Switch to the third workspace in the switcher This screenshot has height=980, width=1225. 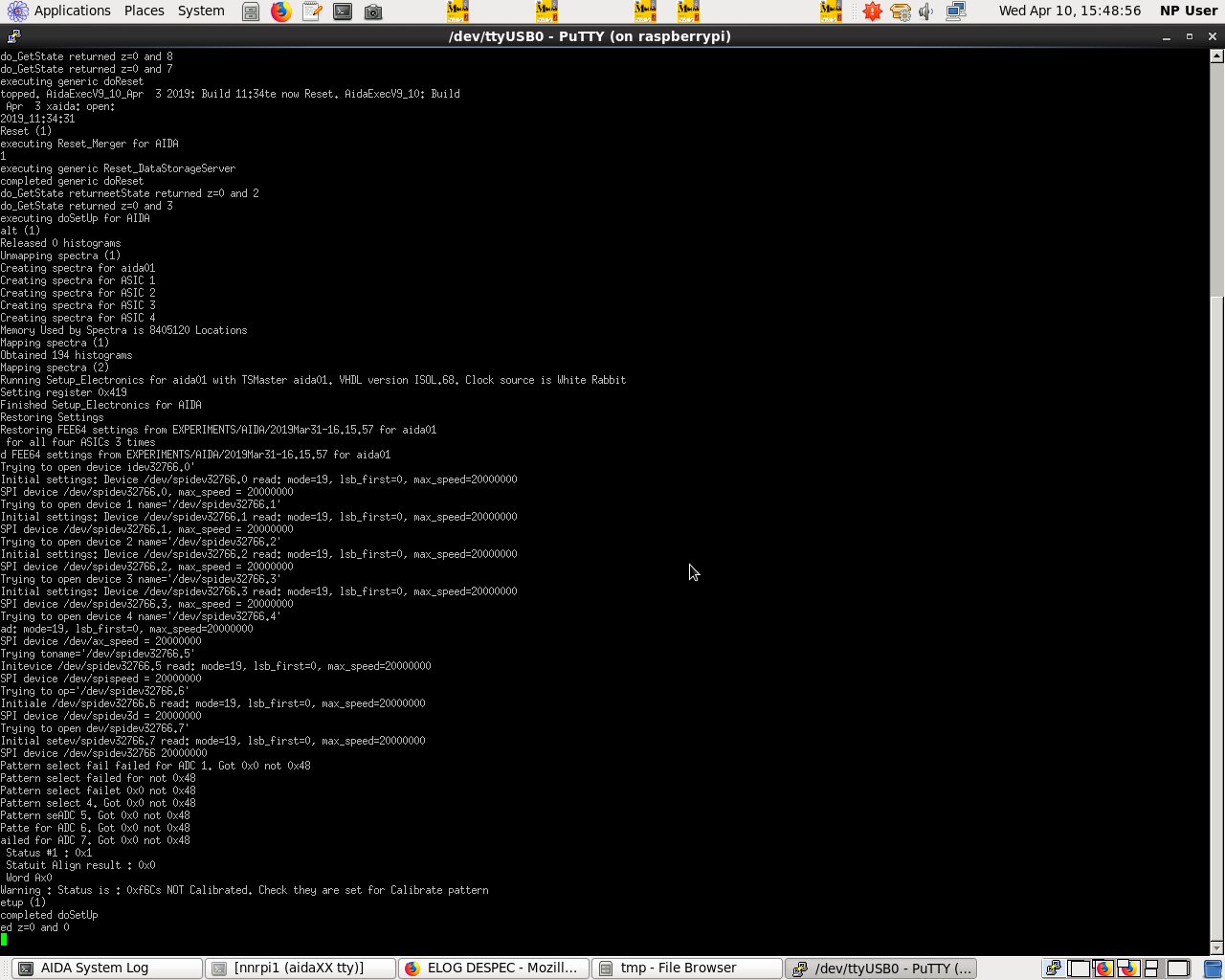(1103, 969)
